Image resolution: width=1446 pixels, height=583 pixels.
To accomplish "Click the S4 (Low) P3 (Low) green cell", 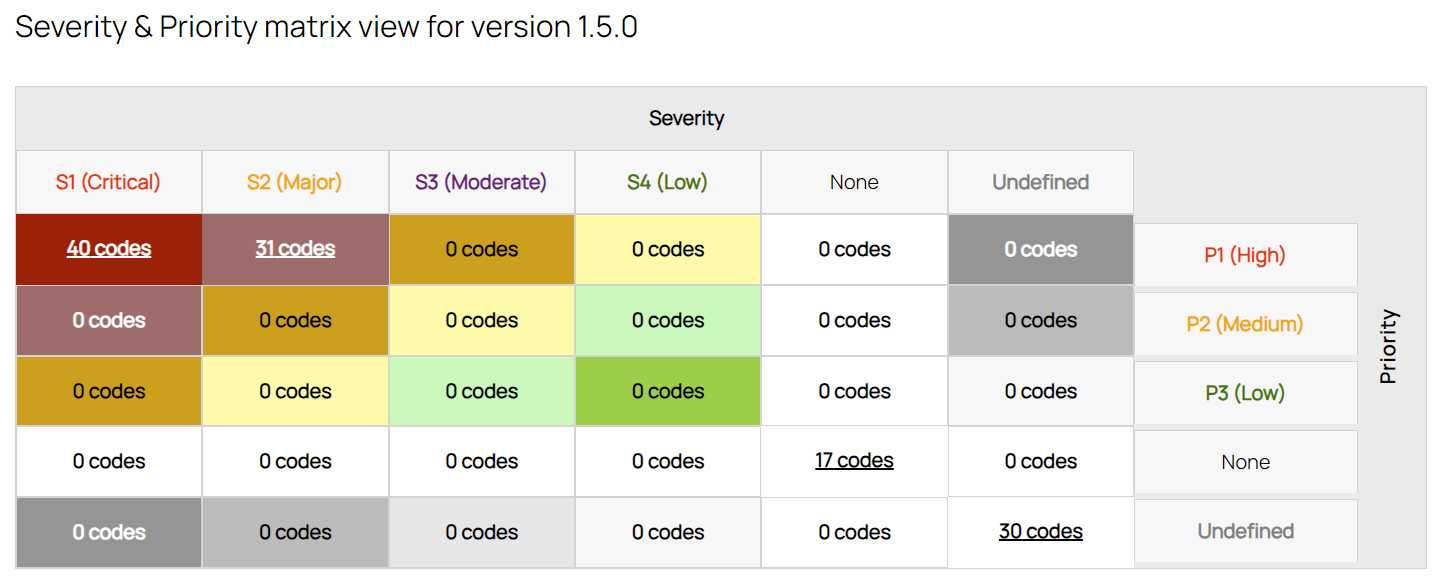I will tap(668, 391).
